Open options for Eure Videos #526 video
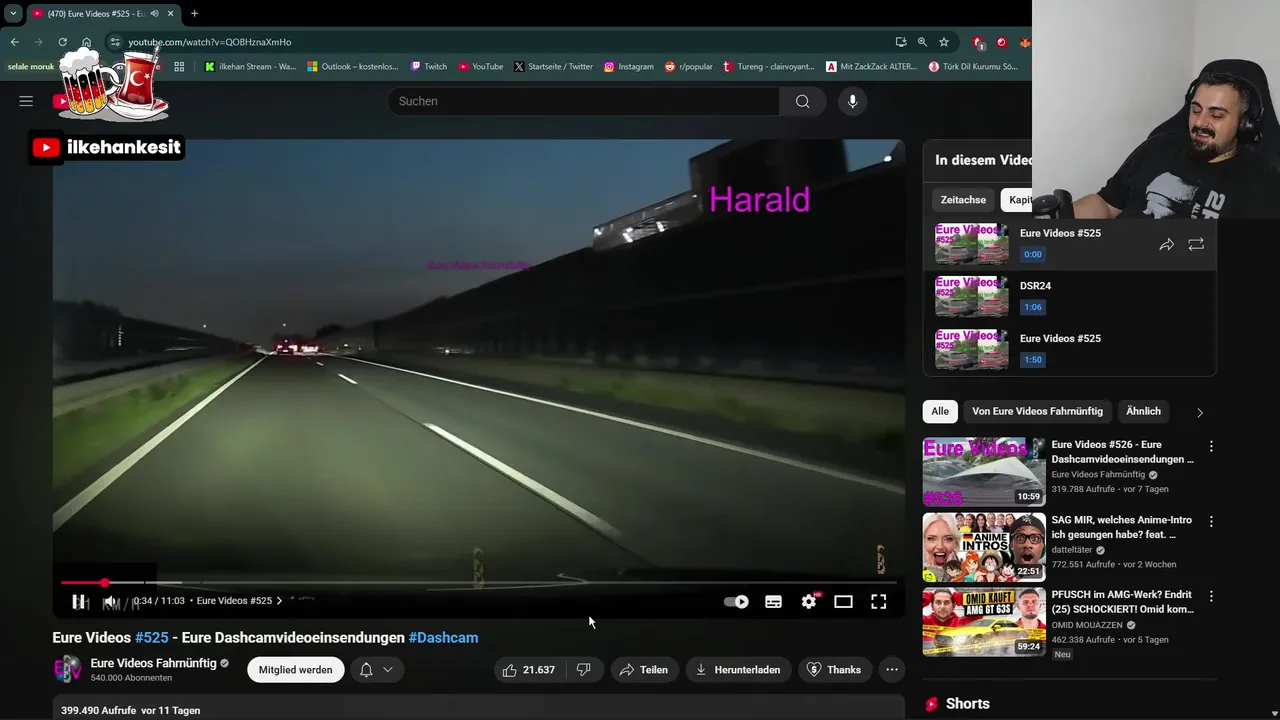 (x=1211, y=446)
